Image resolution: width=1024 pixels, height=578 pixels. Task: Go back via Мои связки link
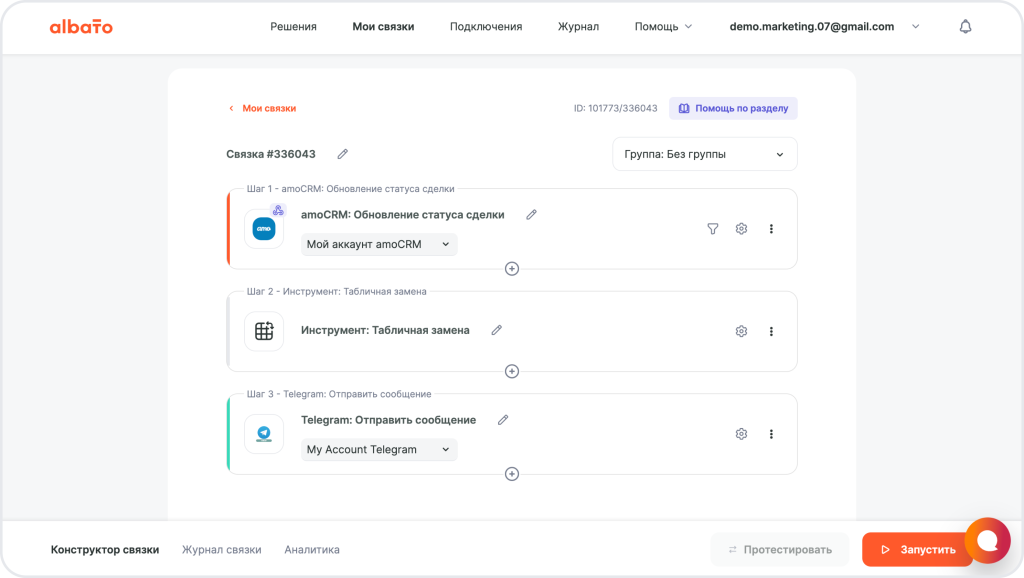(268, 108)
